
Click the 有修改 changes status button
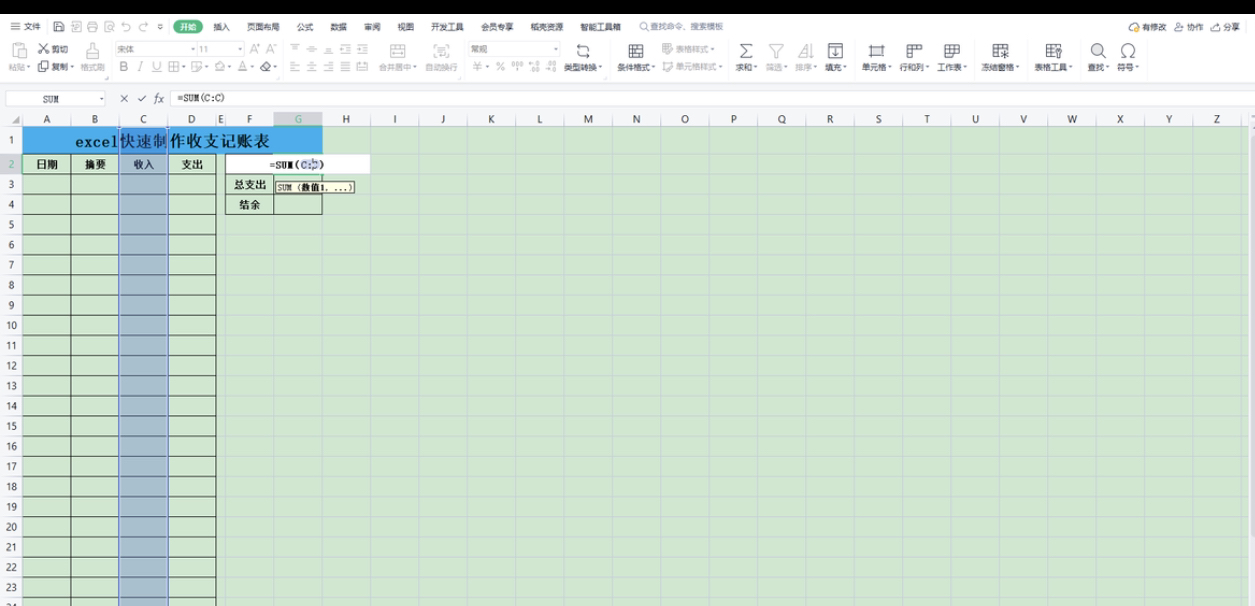coord(1148,27)
